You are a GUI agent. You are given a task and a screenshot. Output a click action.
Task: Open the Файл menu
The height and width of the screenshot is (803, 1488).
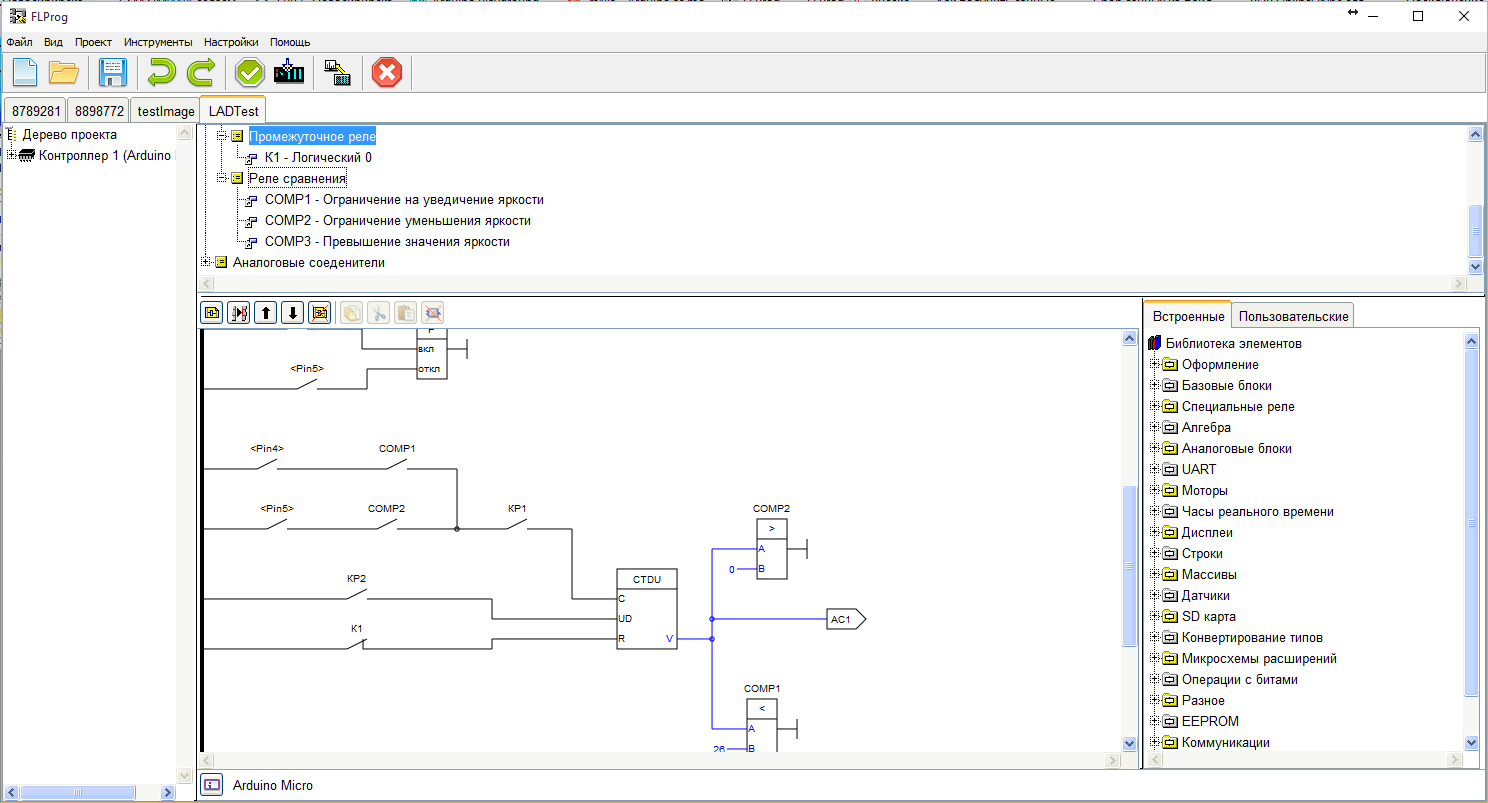tap(19, 42)
